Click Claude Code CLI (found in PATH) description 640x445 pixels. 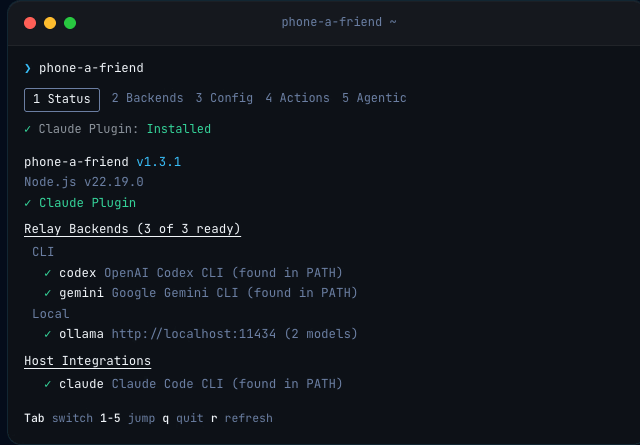(x=227, y=384)
